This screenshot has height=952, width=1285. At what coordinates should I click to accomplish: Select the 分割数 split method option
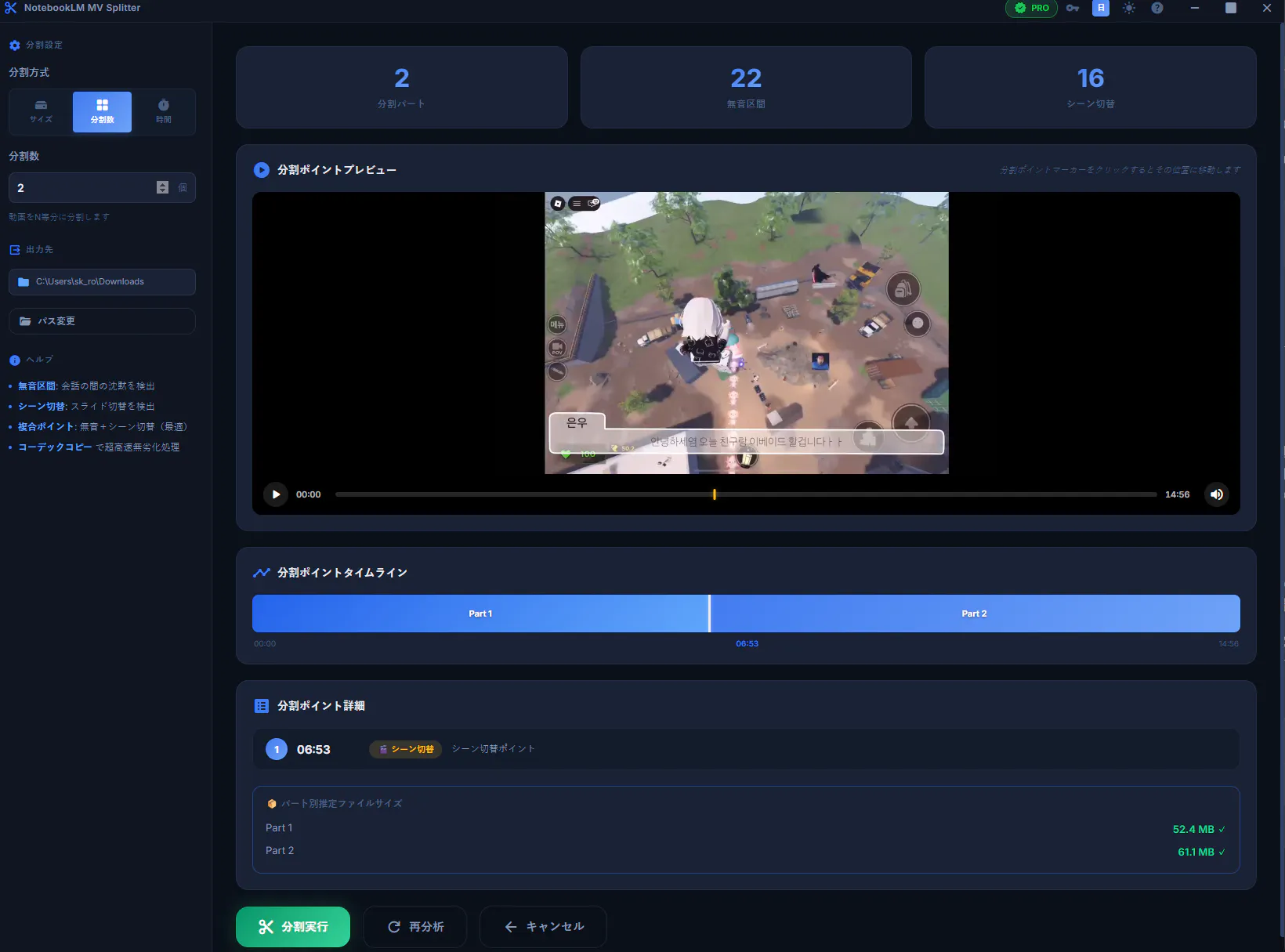point(102,112)
